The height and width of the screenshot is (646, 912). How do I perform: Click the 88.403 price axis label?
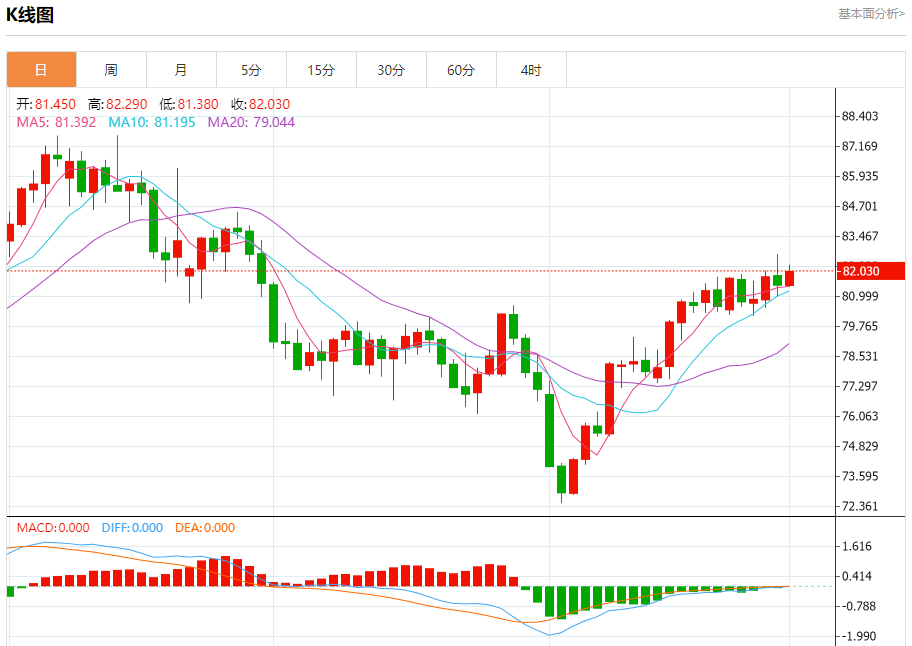click(860, 116)
